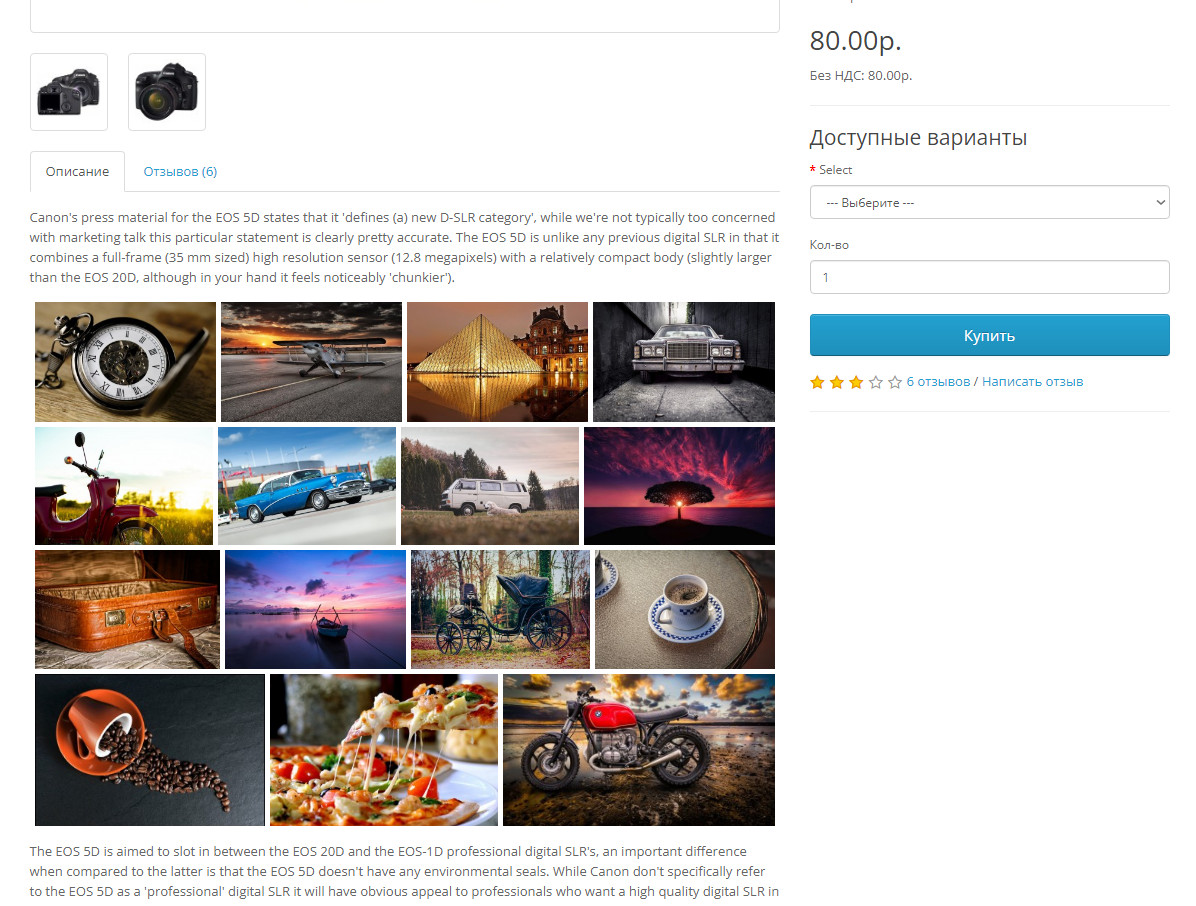Click the pizza slice photo
1196x906 pixels.
(x=384, y=750)
